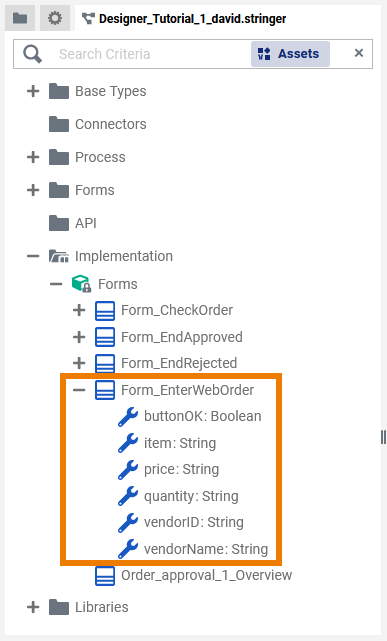Select the wrench icon beside vendorName
This screenshot has width=387, height=641.
(x=128, y=549)
